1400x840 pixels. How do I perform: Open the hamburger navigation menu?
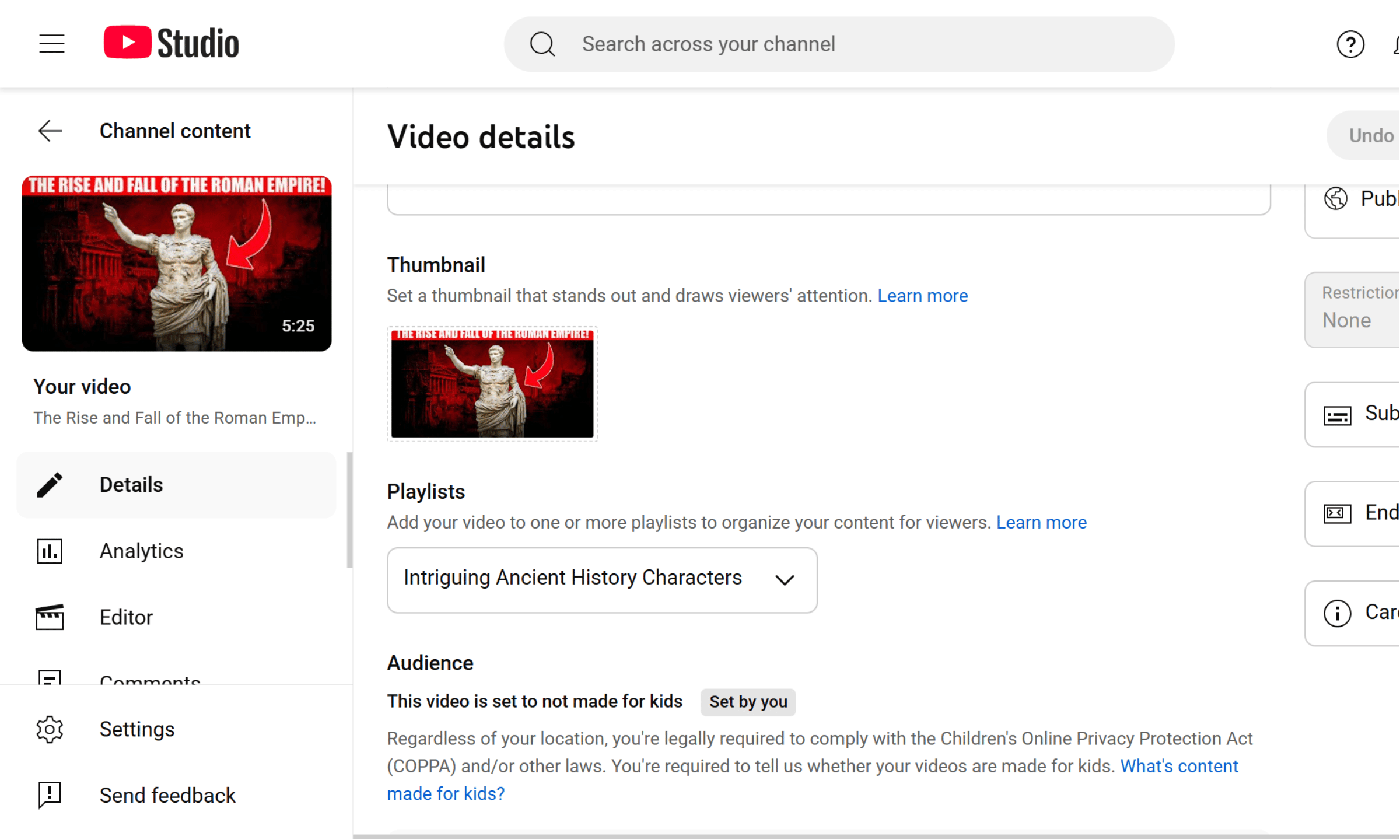(51, 43)
